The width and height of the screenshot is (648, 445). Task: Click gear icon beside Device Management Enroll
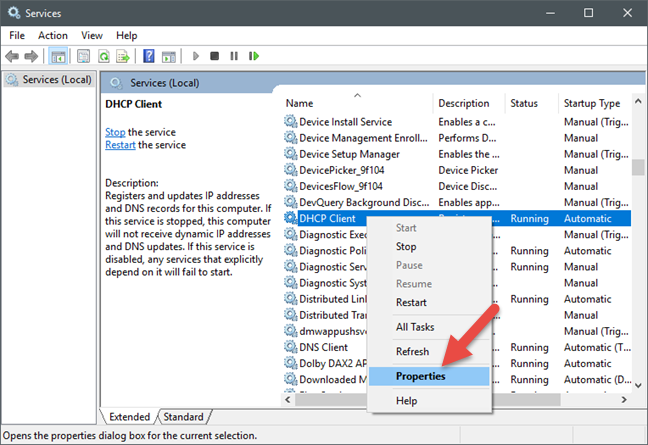tap(291, 138)
